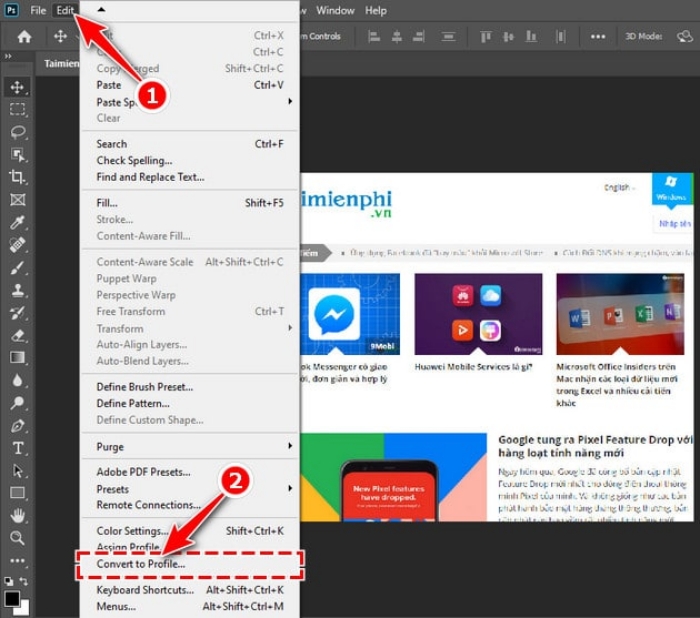700x618 pixels.
Task: Choose Adobe PDF Presets menu item
Action: coord(190,472)
